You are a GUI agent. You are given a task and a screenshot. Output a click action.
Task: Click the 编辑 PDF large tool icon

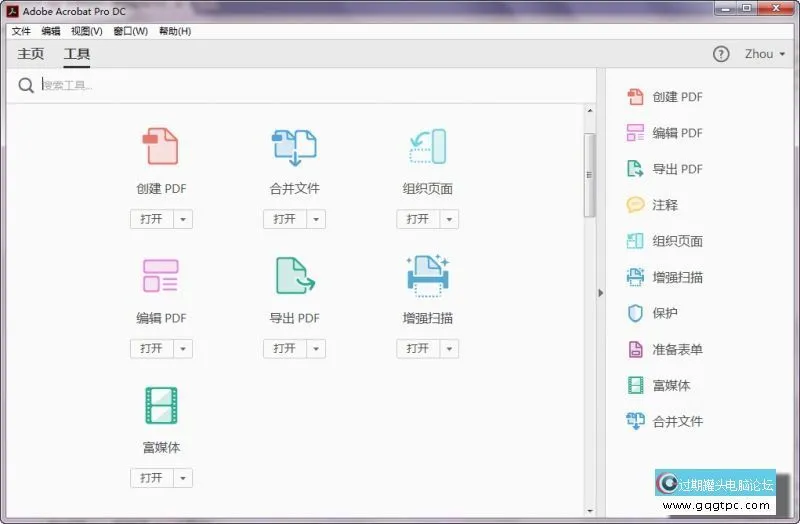click(x=160, y=276)
